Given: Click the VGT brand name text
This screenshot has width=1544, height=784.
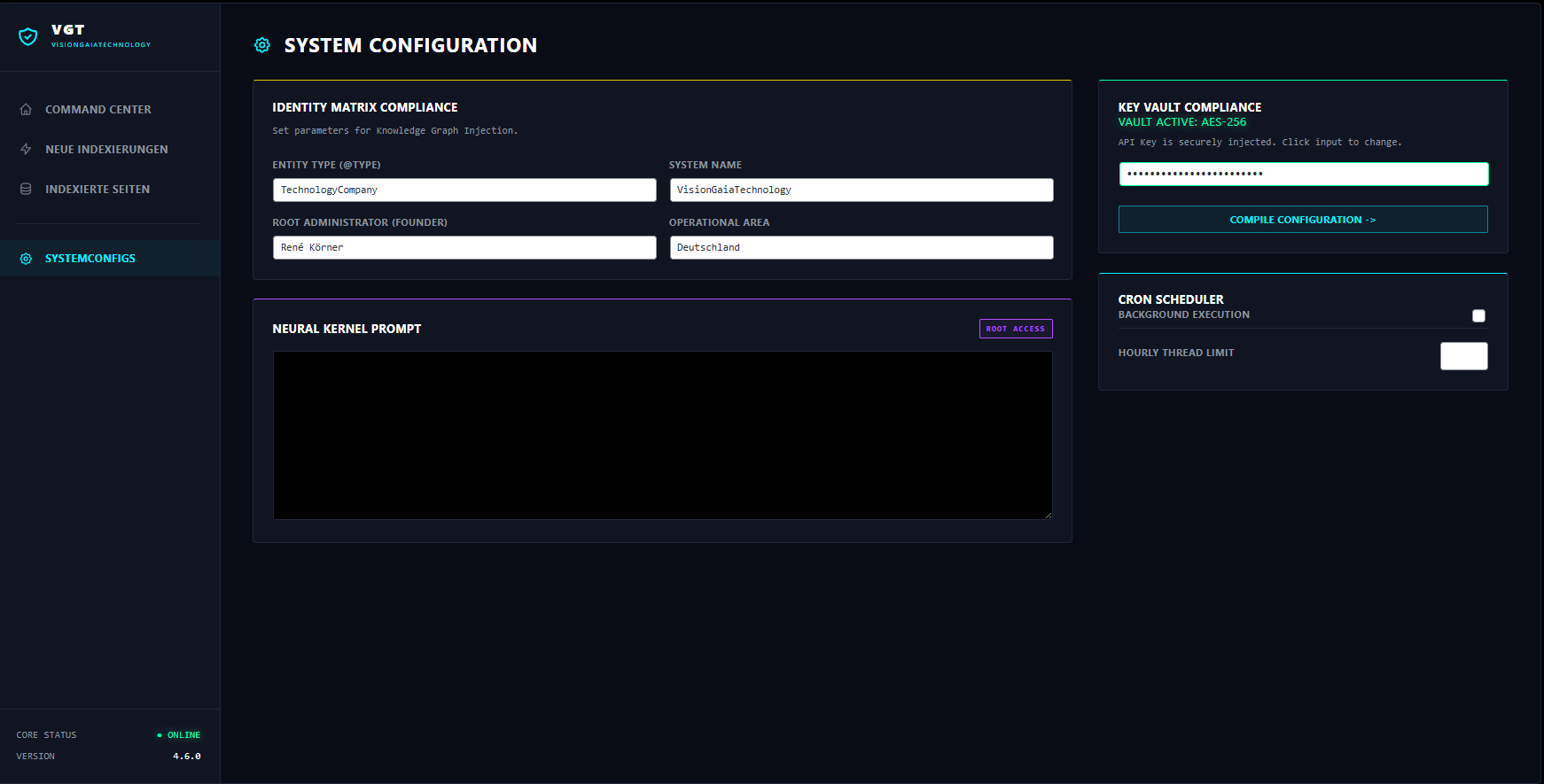Looking at the screenshot, I should pos(68,30).
